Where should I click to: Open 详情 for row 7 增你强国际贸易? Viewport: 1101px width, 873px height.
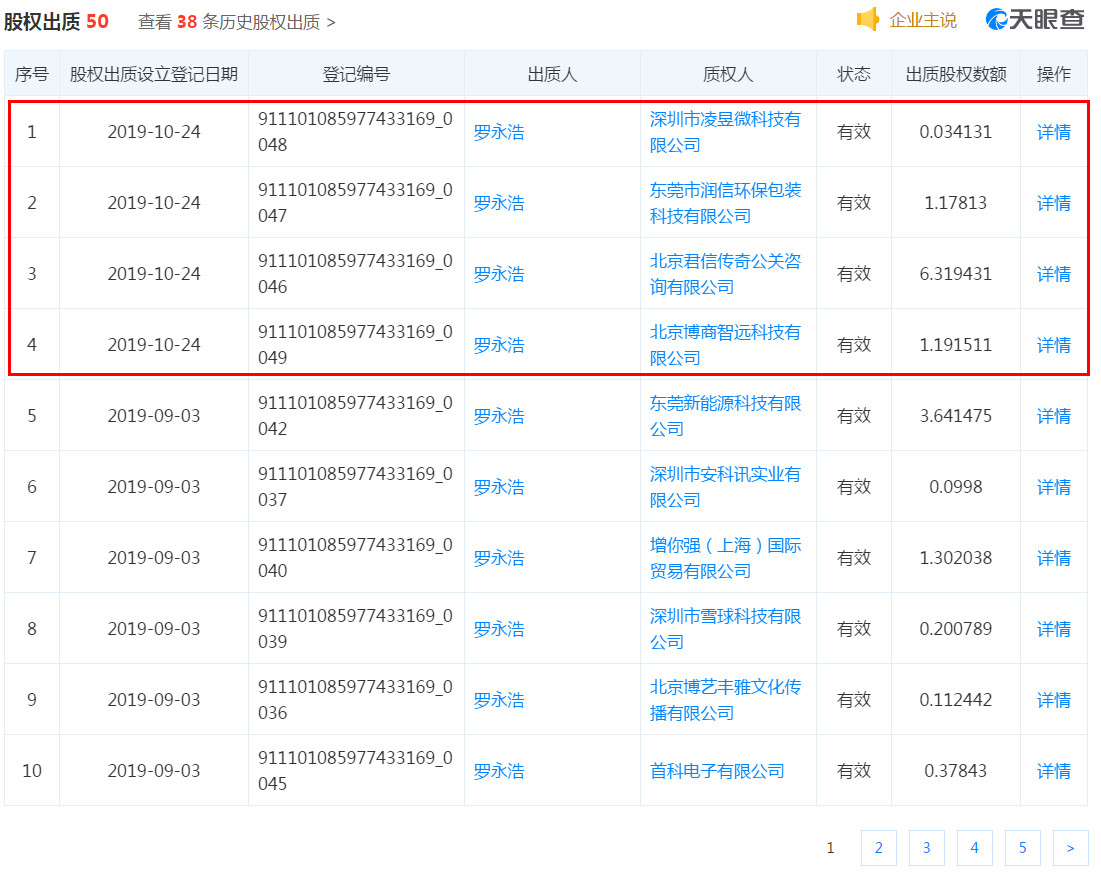1053,558
